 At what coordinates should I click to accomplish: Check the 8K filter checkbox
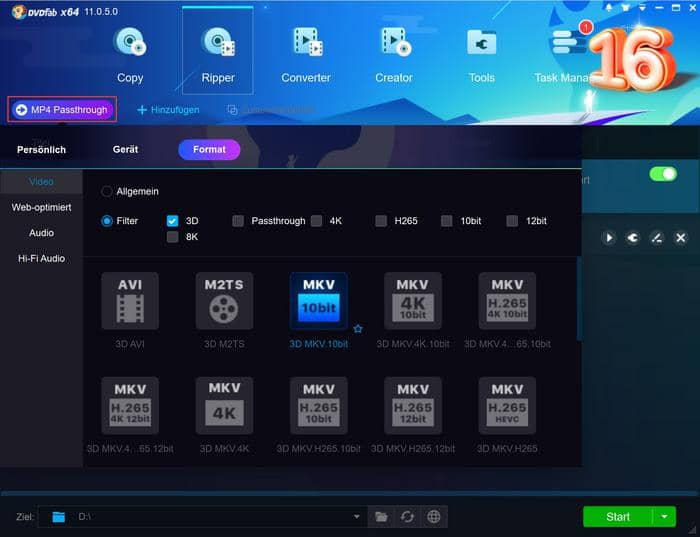coord(172,237)
